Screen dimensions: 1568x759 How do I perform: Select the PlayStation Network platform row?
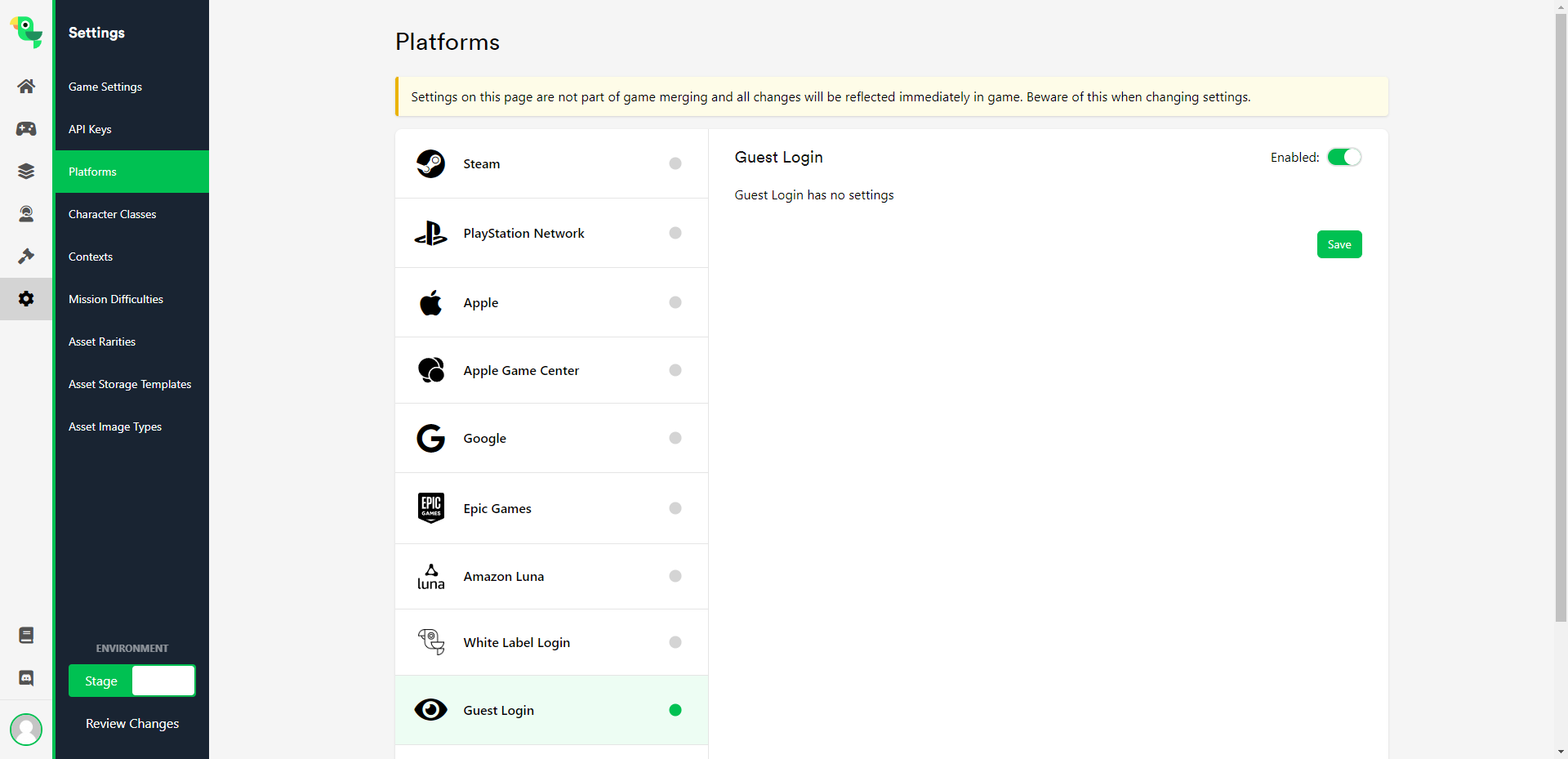pos(551,233)
